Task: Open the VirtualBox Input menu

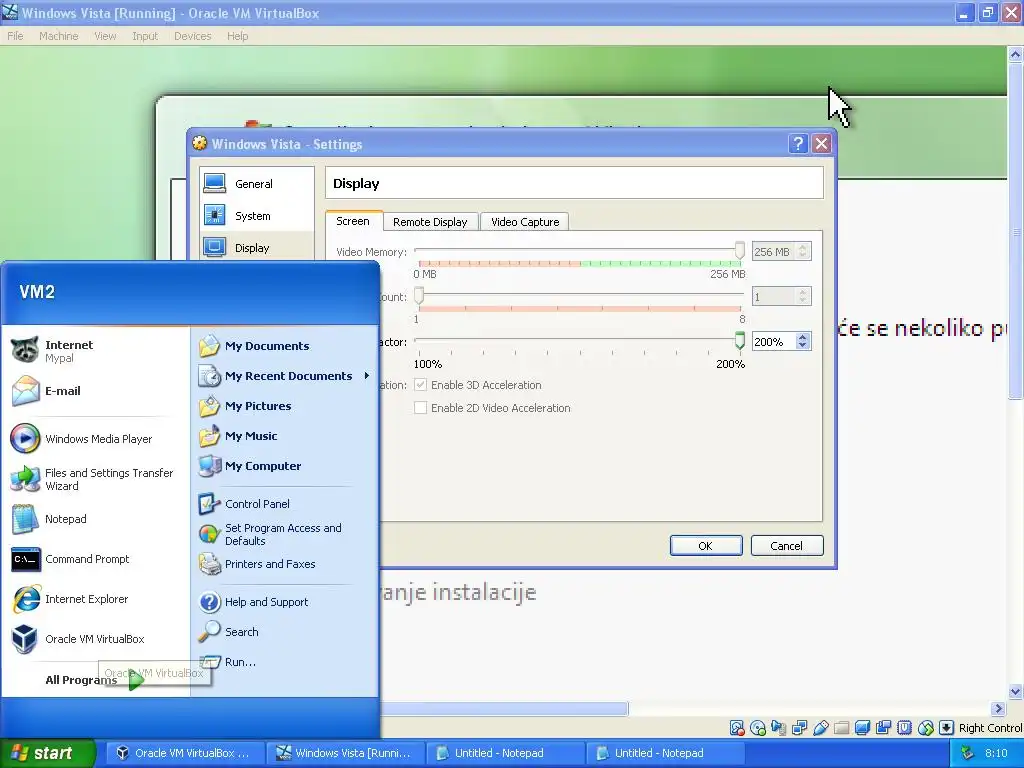Action: tap(145, 36)
